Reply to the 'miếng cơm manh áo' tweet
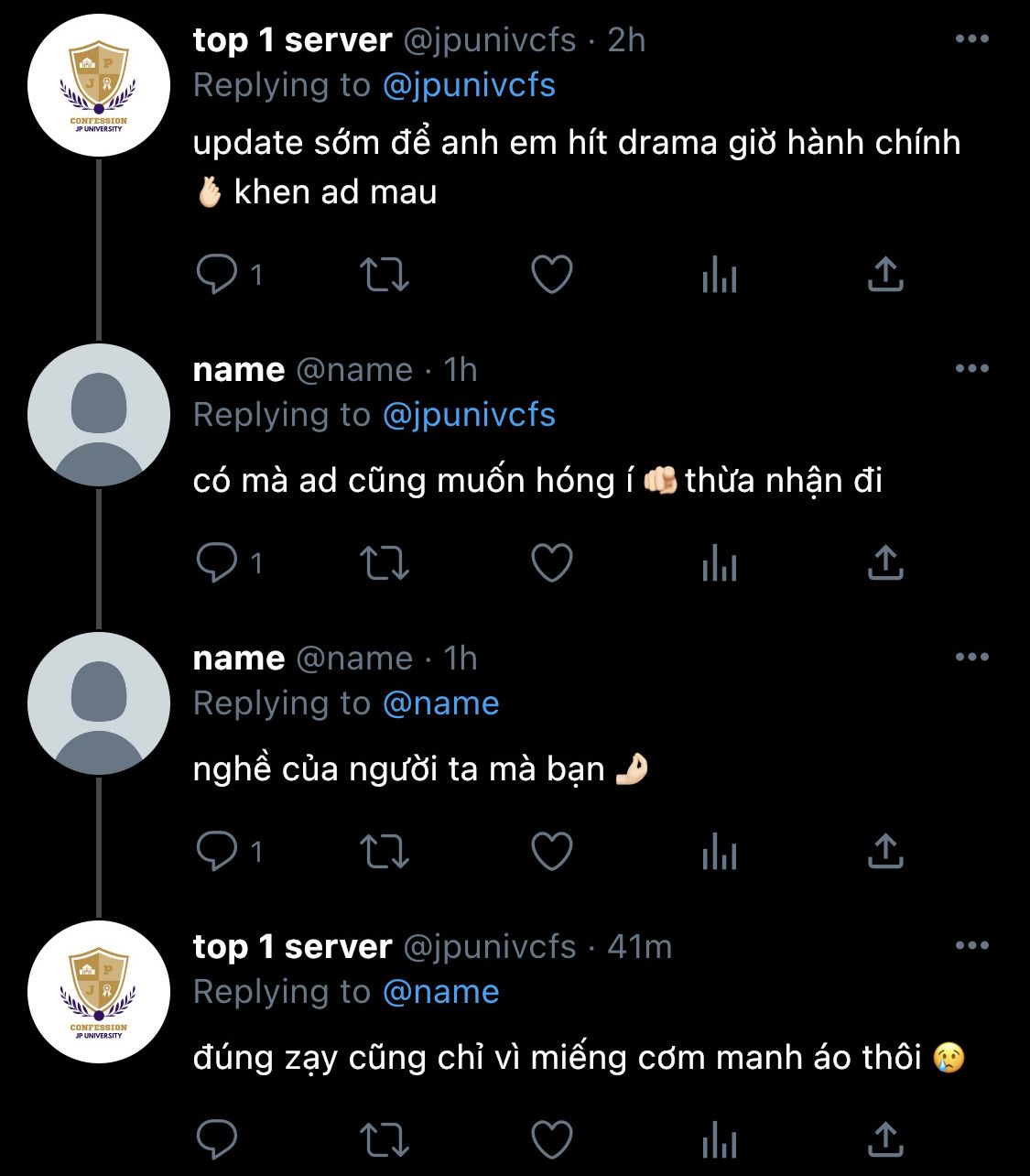Viewport: 1030px width, 1176px height. pos(217,1139)
